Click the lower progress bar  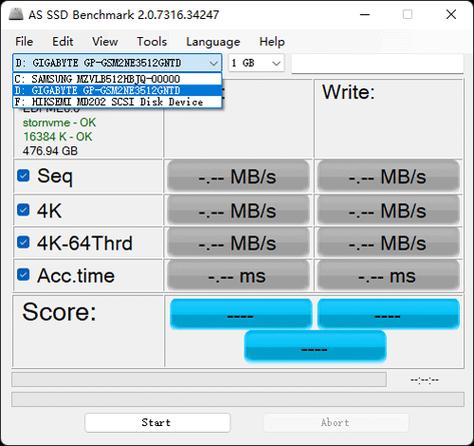click(x=238, y=399)
